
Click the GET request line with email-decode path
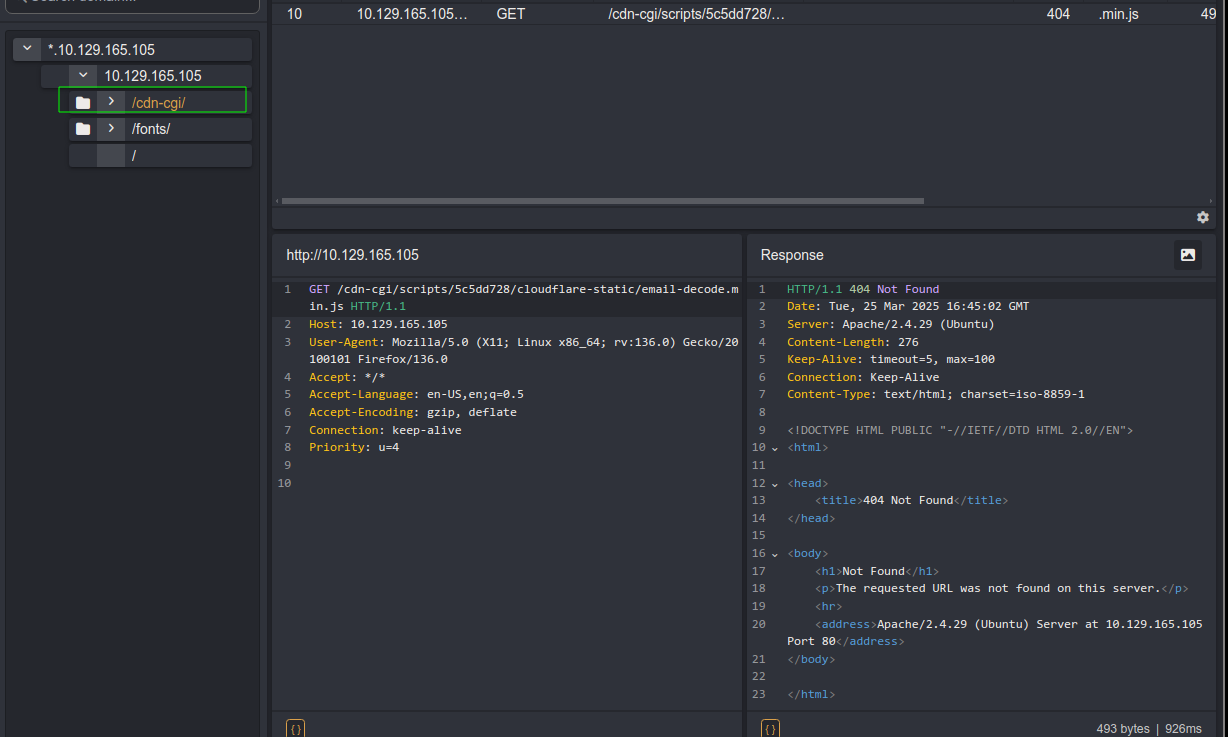[x=524, y=297]
